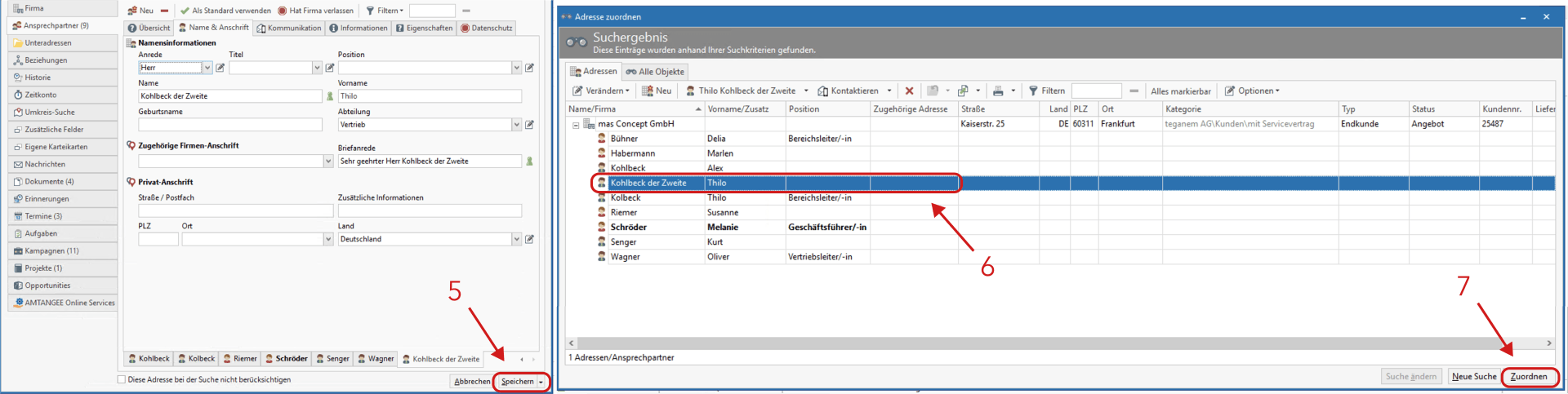Switch to the Alle Objekte tab
1568x394 pixels.
(x=655, y=72)
